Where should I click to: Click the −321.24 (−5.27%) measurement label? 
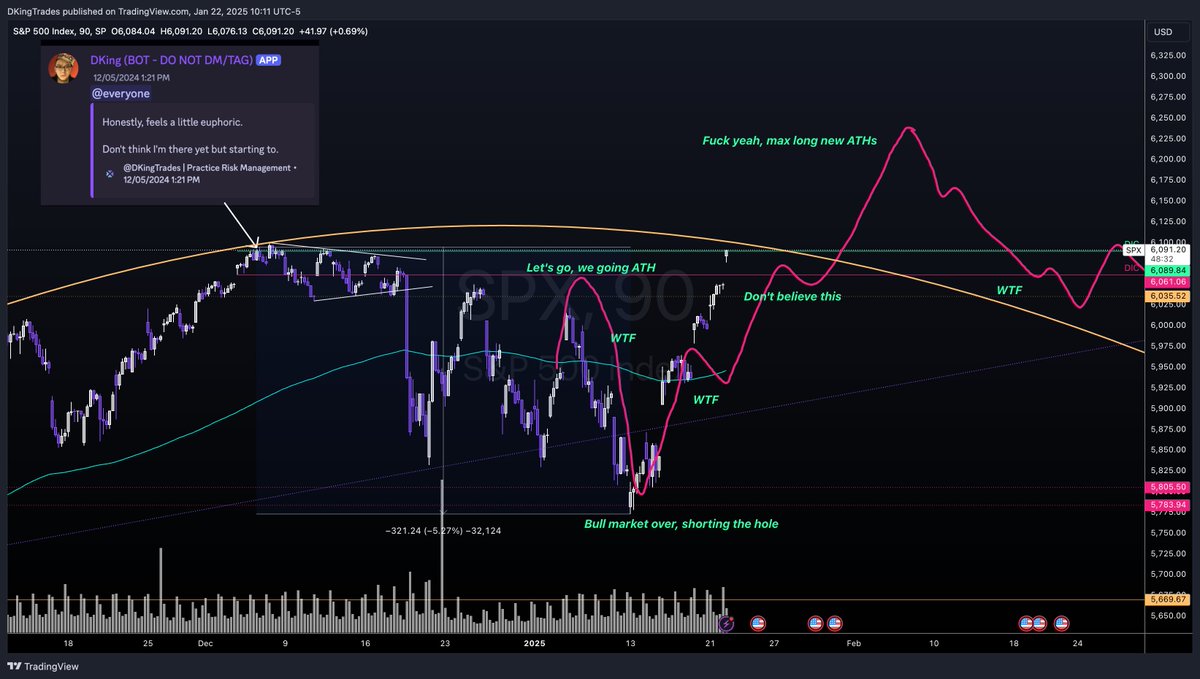coord(441,530)
